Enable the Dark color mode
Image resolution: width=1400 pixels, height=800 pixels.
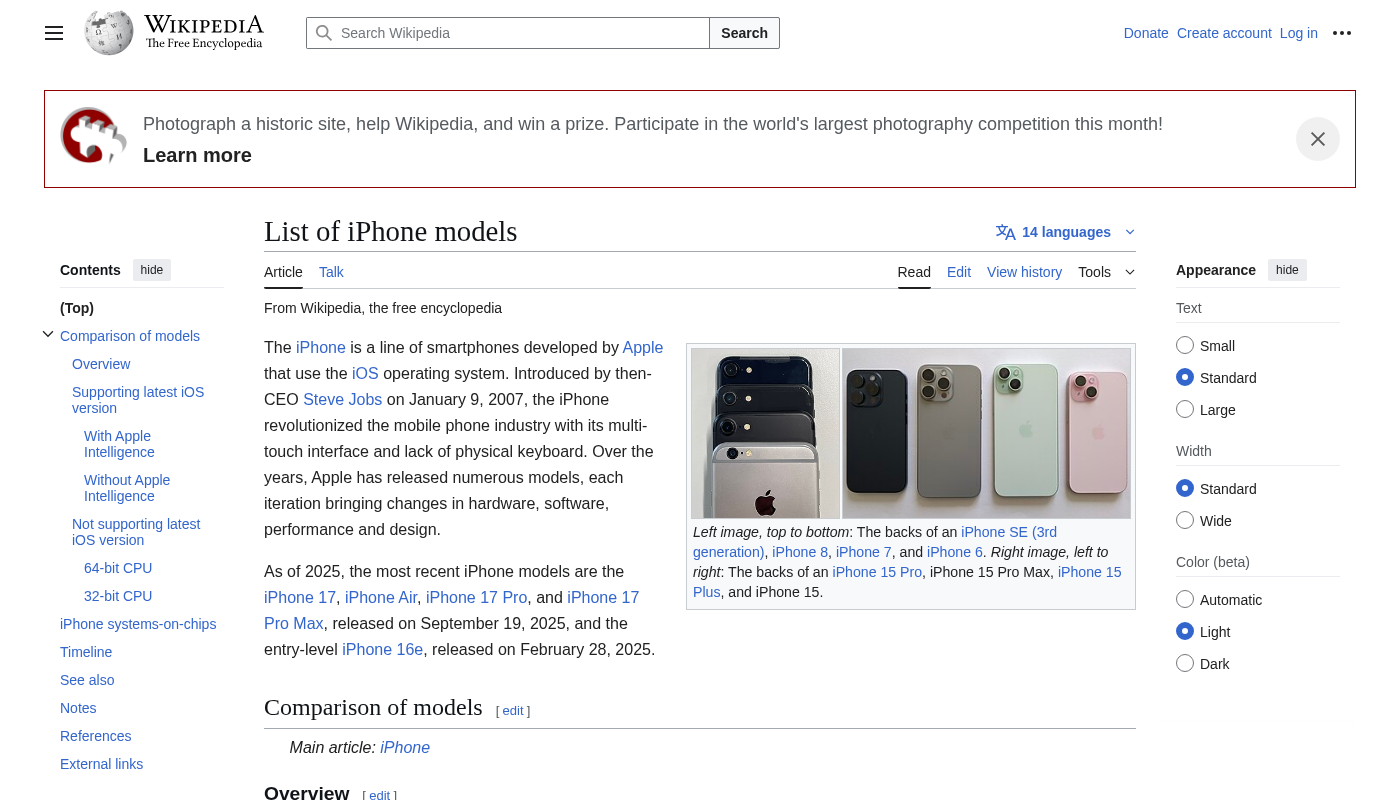tap(1185, 663)
